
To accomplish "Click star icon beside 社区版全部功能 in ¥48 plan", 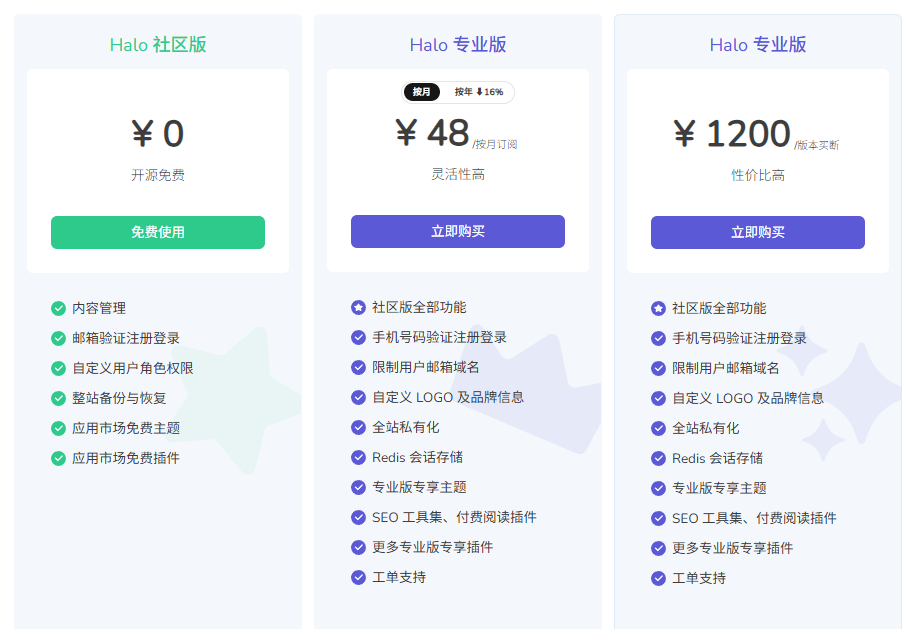I will click(x=358, y=307).
